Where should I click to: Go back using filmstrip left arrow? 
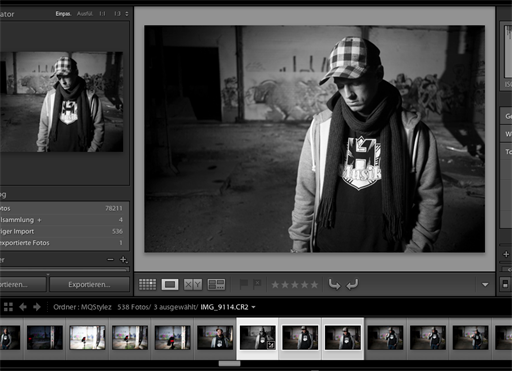click(x=23, y=307)
